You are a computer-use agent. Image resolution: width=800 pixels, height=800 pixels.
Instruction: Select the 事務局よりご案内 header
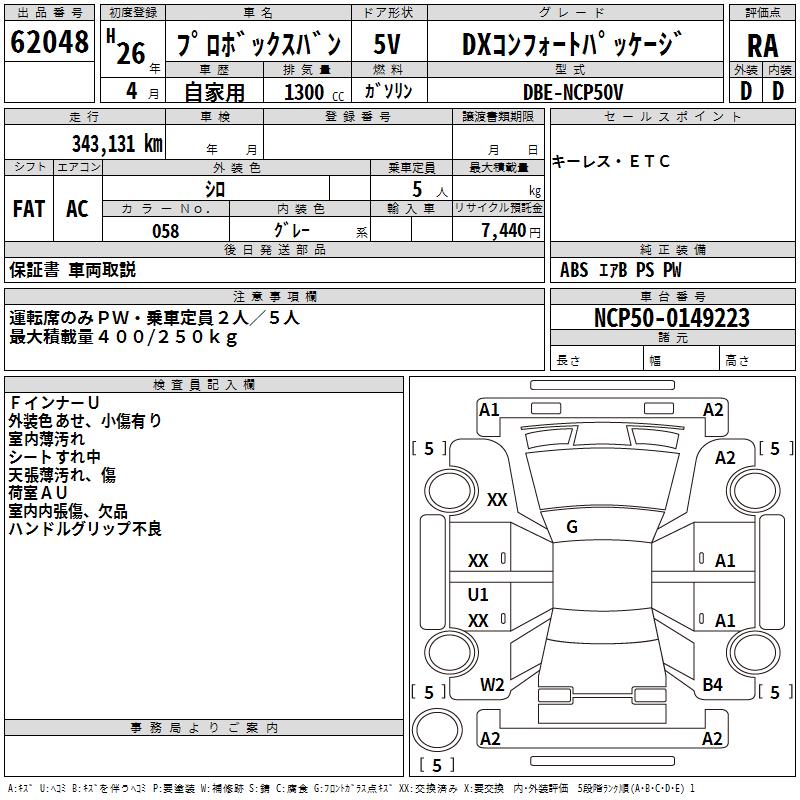pyautogui.click(x=204, y=728)
